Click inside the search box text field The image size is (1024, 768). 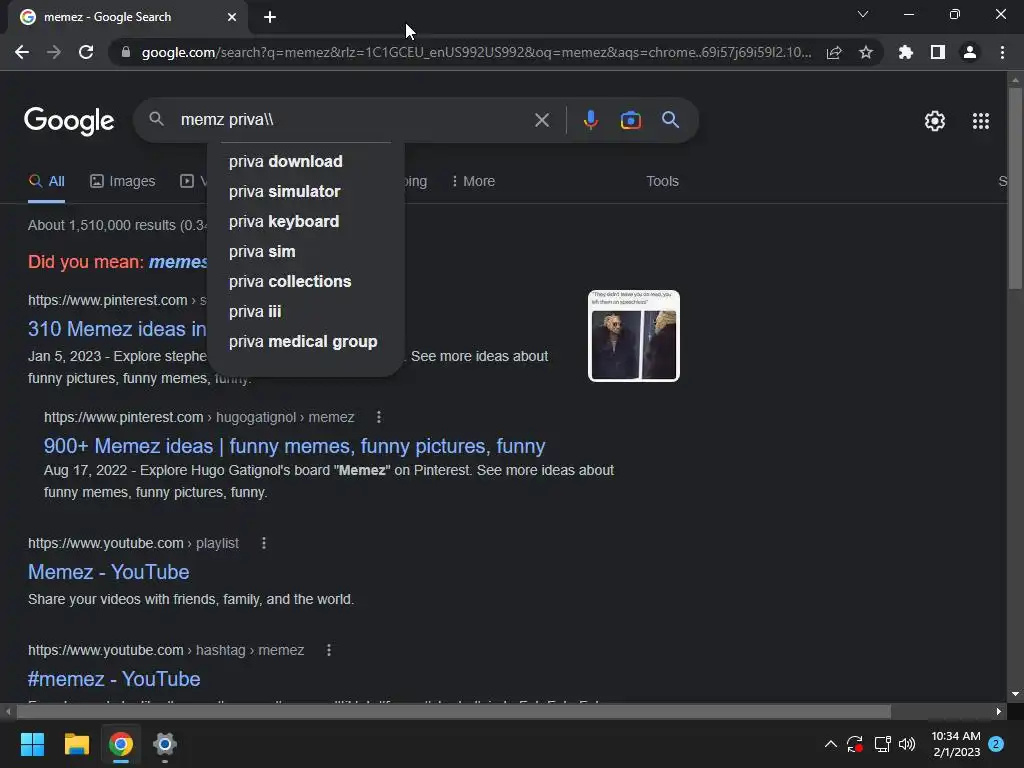353,120
